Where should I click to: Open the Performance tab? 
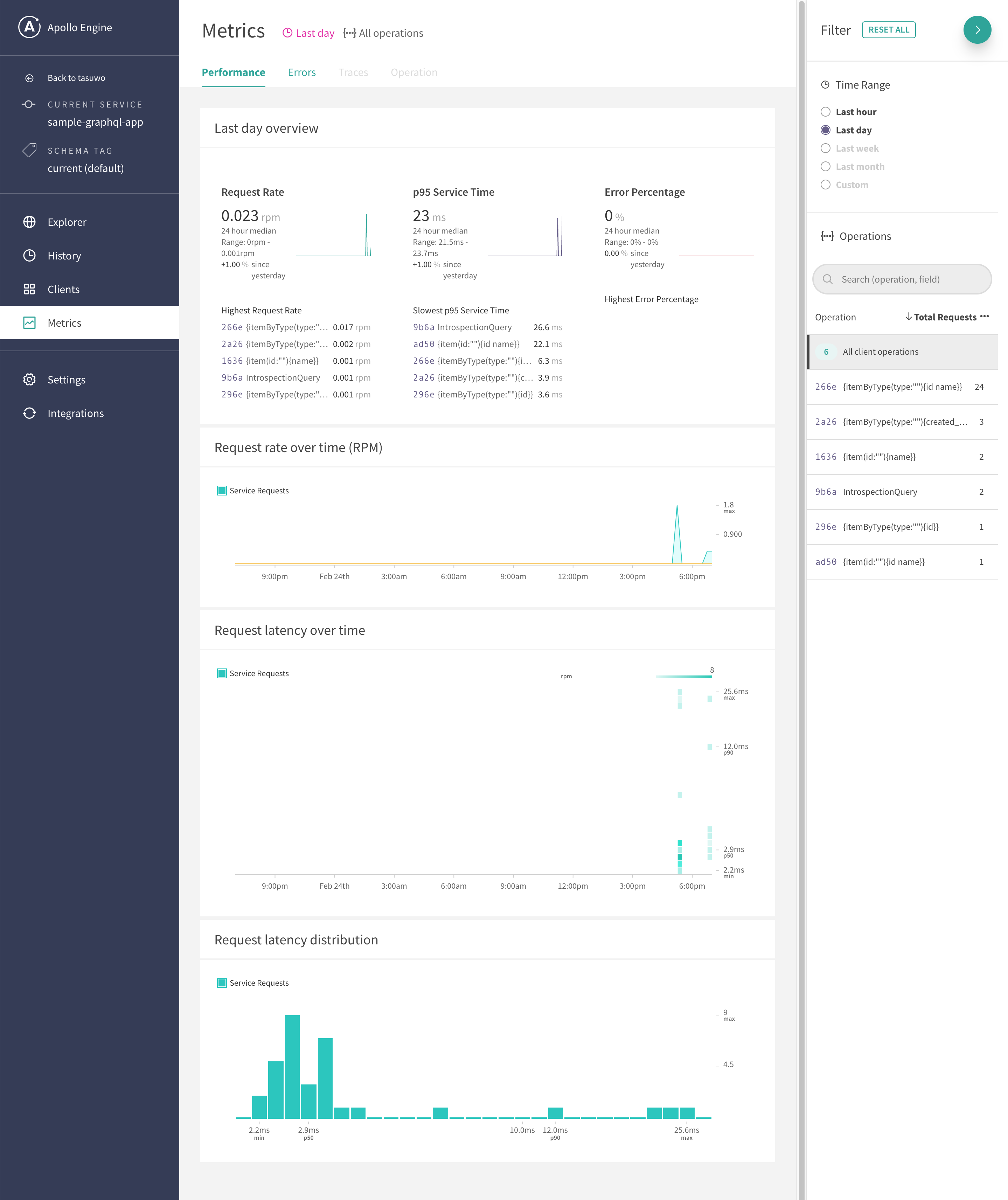pos(233,72)
